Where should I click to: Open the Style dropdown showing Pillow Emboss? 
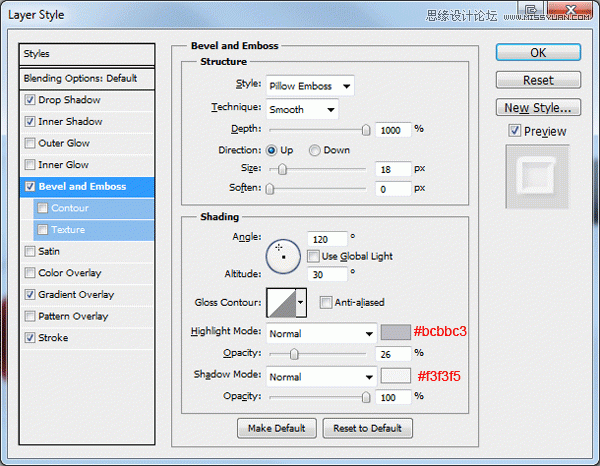pyautogui.click(x=310, y=86)
